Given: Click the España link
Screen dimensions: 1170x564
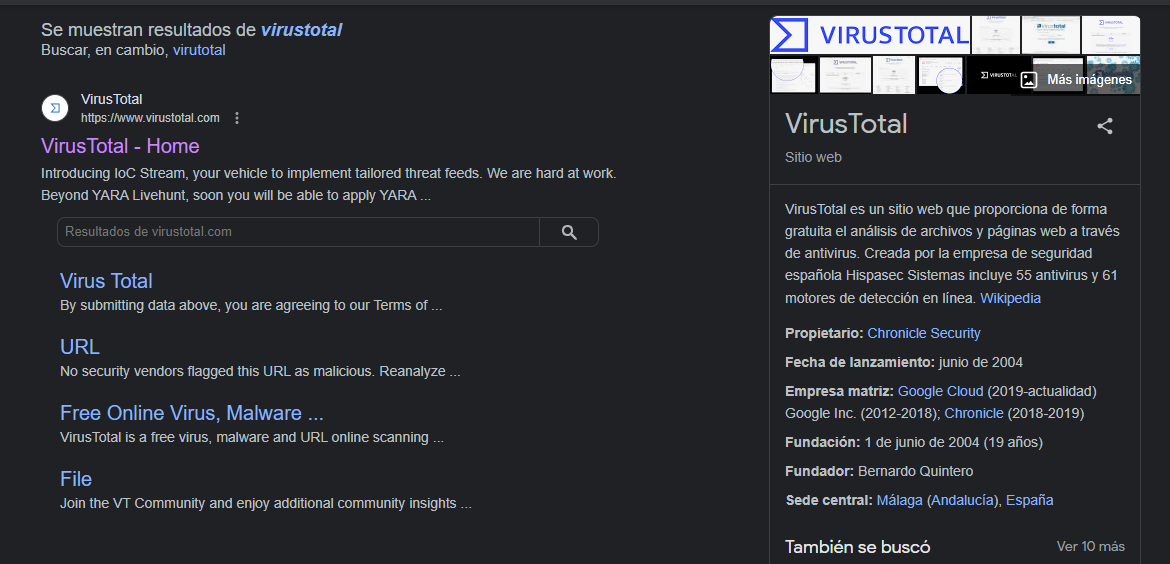Looking at the screenshot, I should tap(1030, 500).
